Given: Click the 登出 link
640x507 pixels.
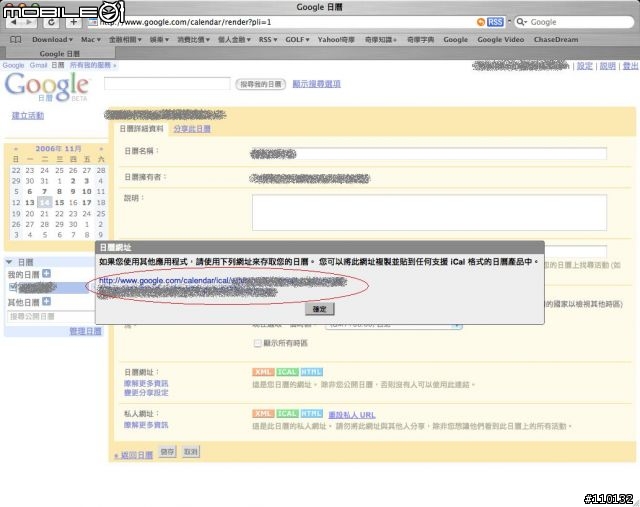Looking at the screenshot, I should [630, 66].
